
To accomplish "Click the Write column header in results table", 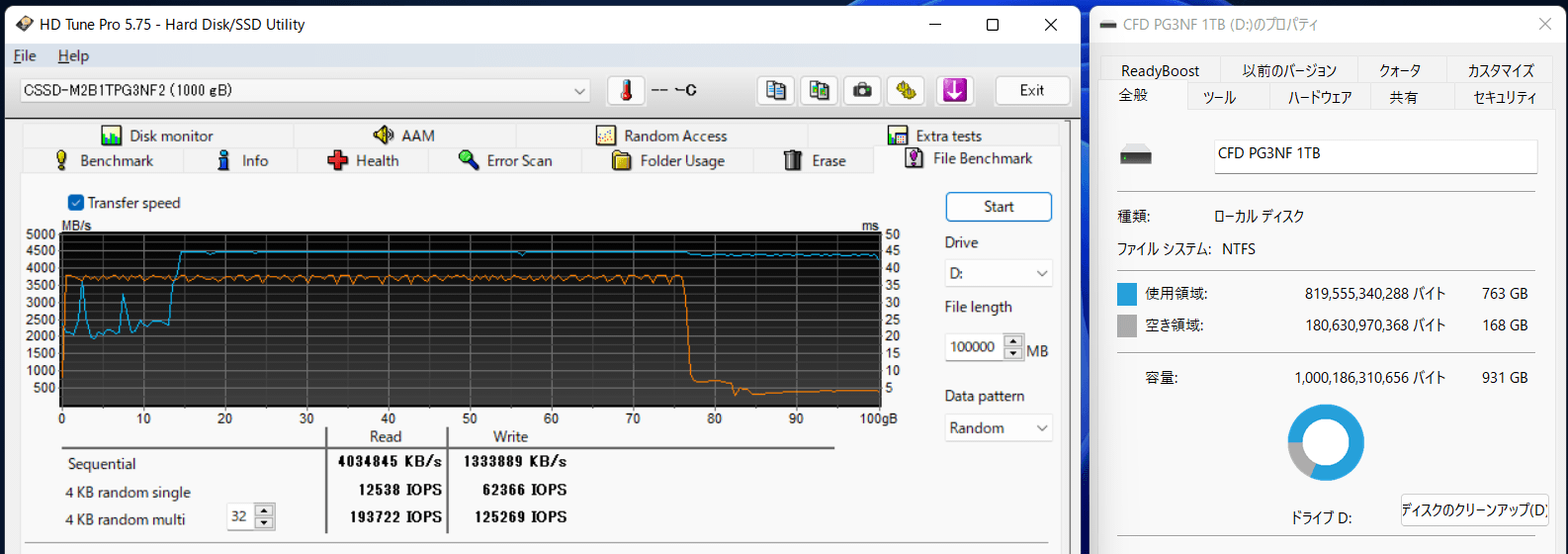I will tap(511, 436).
